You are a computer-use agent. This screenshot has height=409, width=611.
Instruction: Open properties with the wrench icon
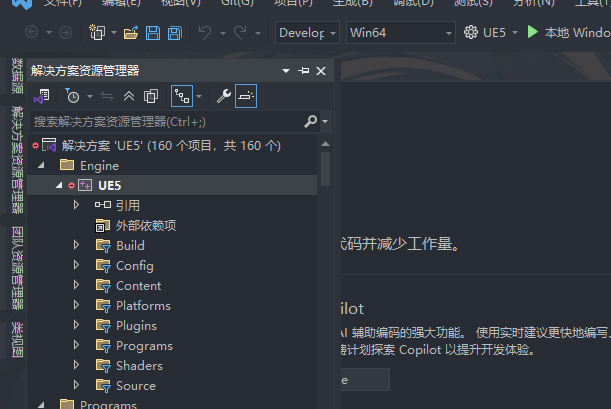tap(224, 96)
